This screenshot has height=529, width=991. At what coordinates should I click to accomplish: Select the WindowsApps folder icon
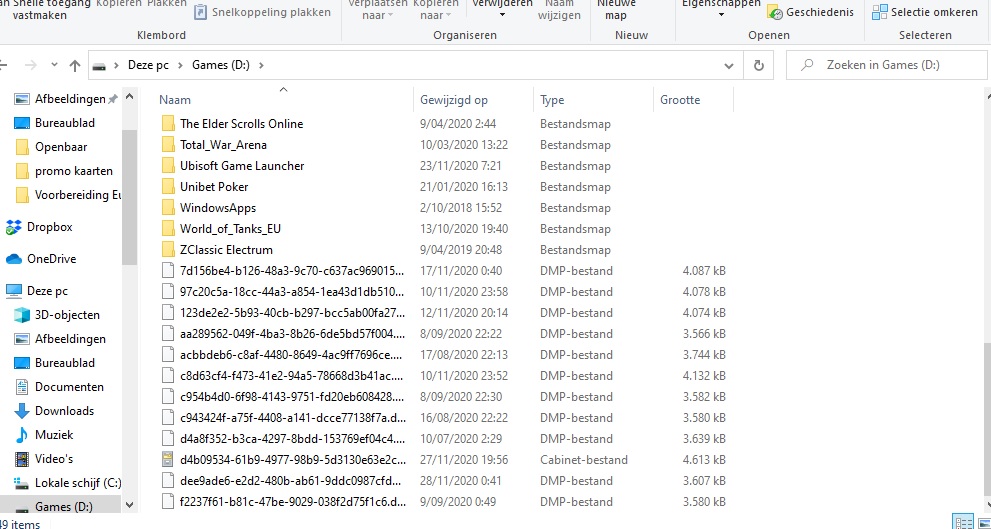168,207
